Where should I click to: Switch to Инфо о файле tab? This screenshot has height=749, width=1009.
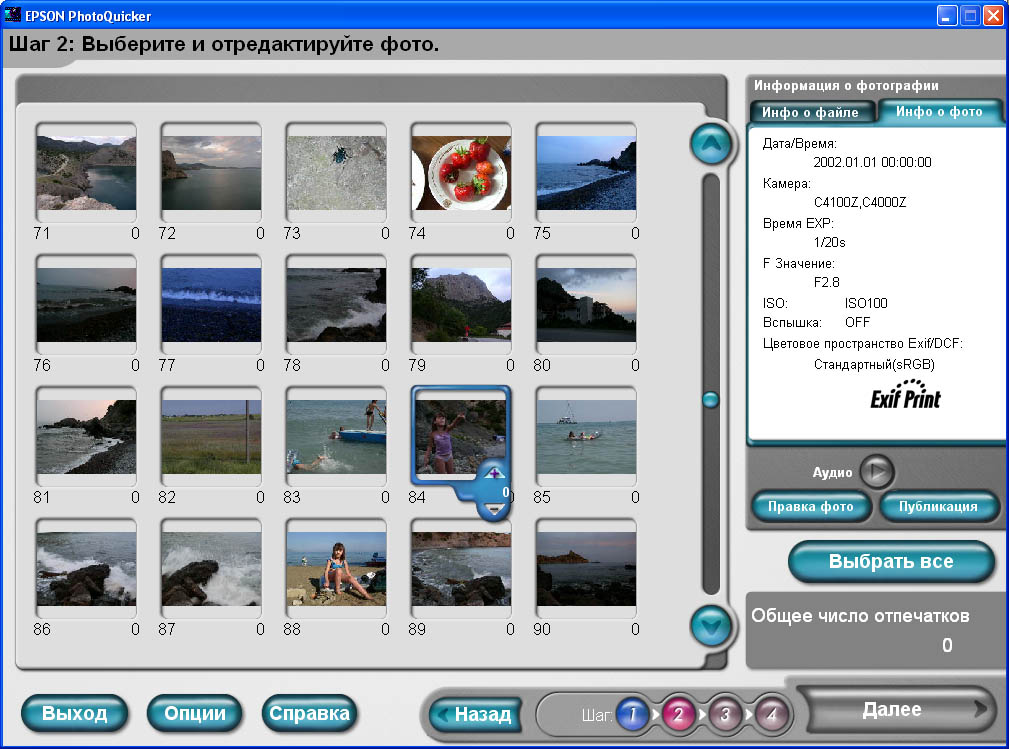pyautogui.click(x=811, y=112)
